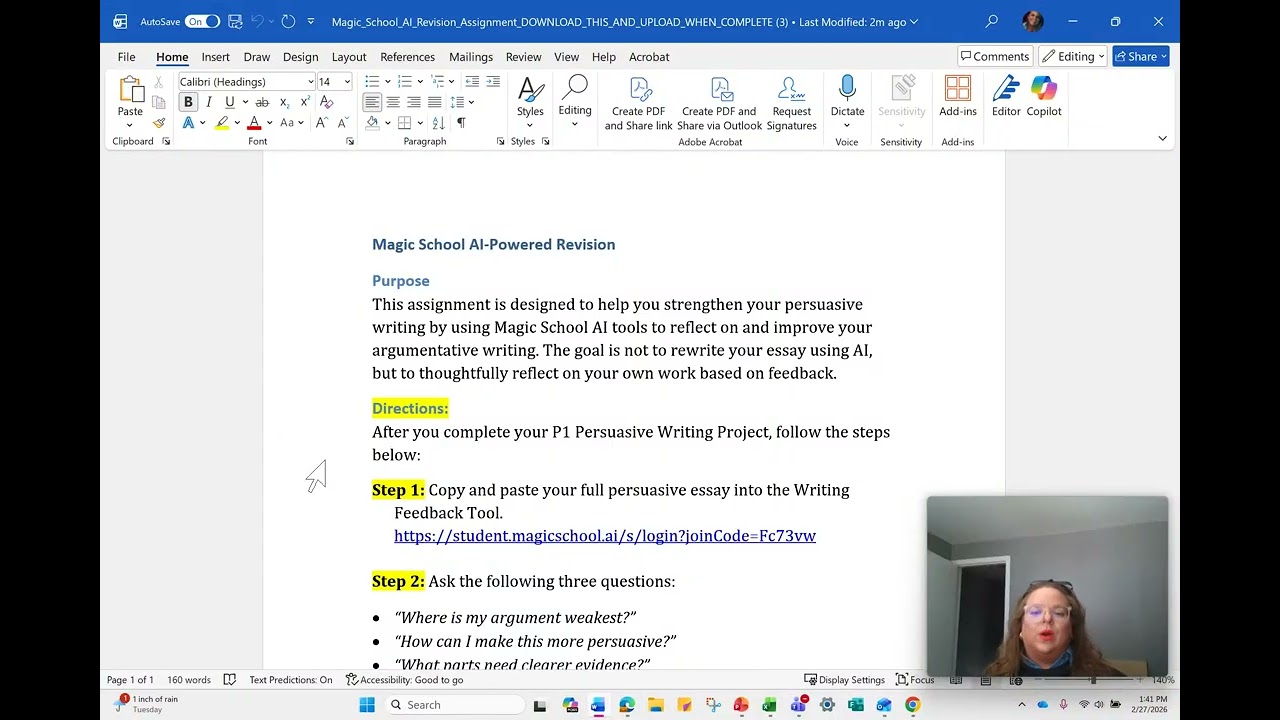The height and width of the screenshot is (720, 1280).
Task: Apply superscript formatting
Action: pos(304,102)
